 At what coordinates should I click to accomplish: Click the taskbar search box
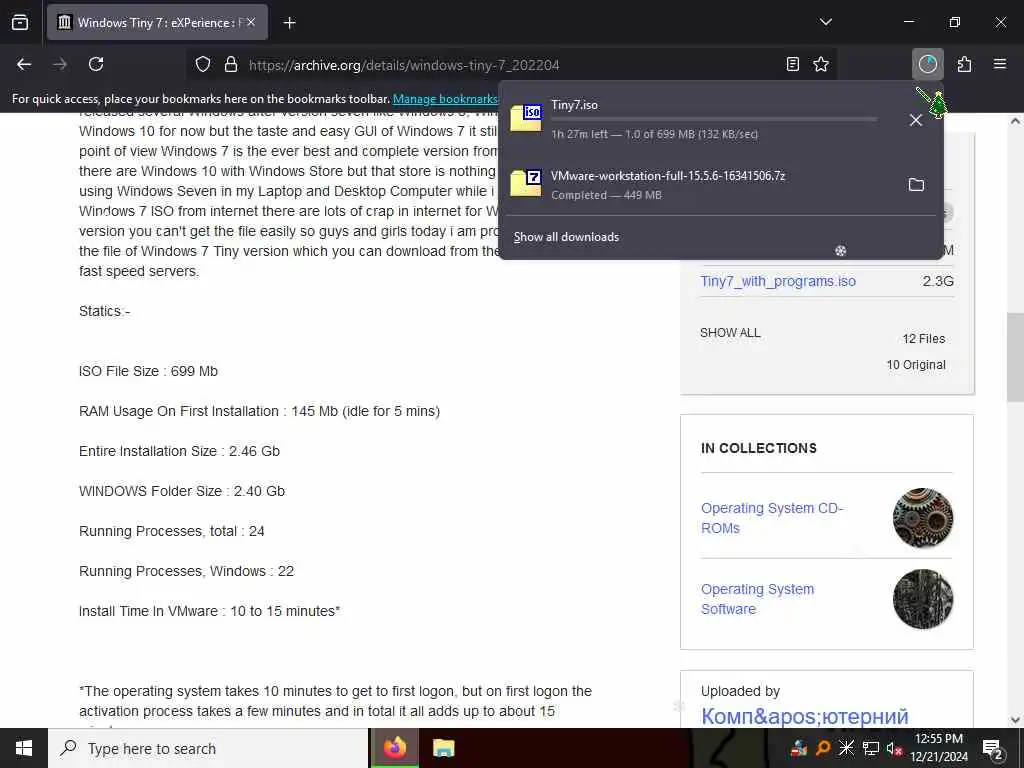(x=208, y=748)
